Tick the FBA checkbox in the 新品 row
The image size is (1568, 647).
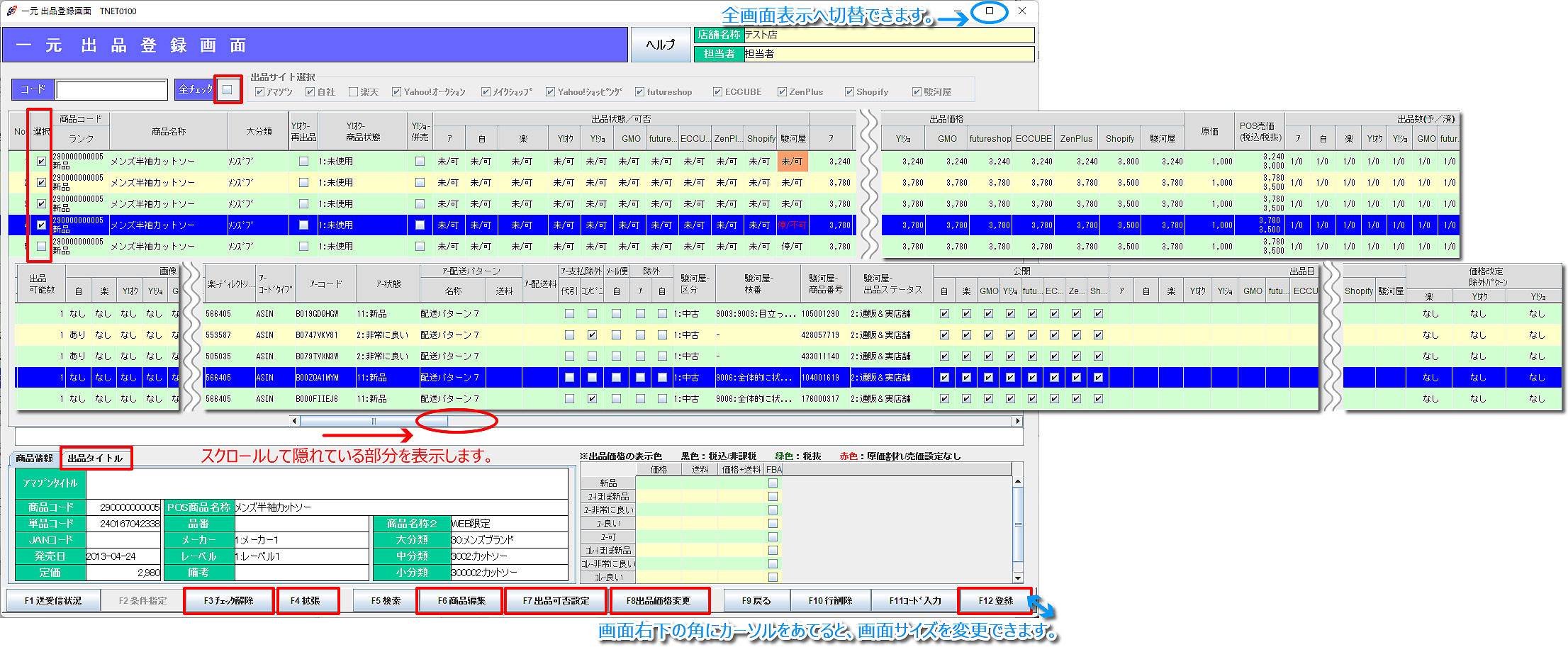point(773,483)
